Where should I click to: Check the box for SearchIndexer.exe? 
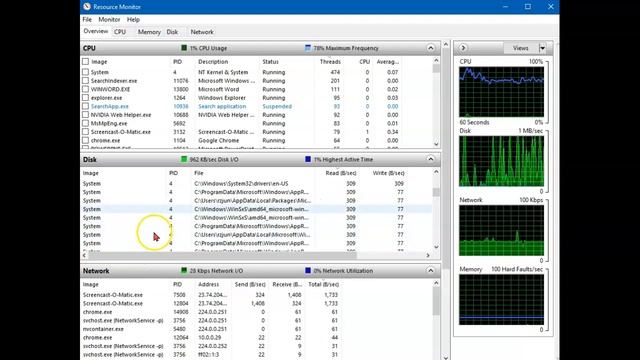pyautogui.click(x=85, y=80)
